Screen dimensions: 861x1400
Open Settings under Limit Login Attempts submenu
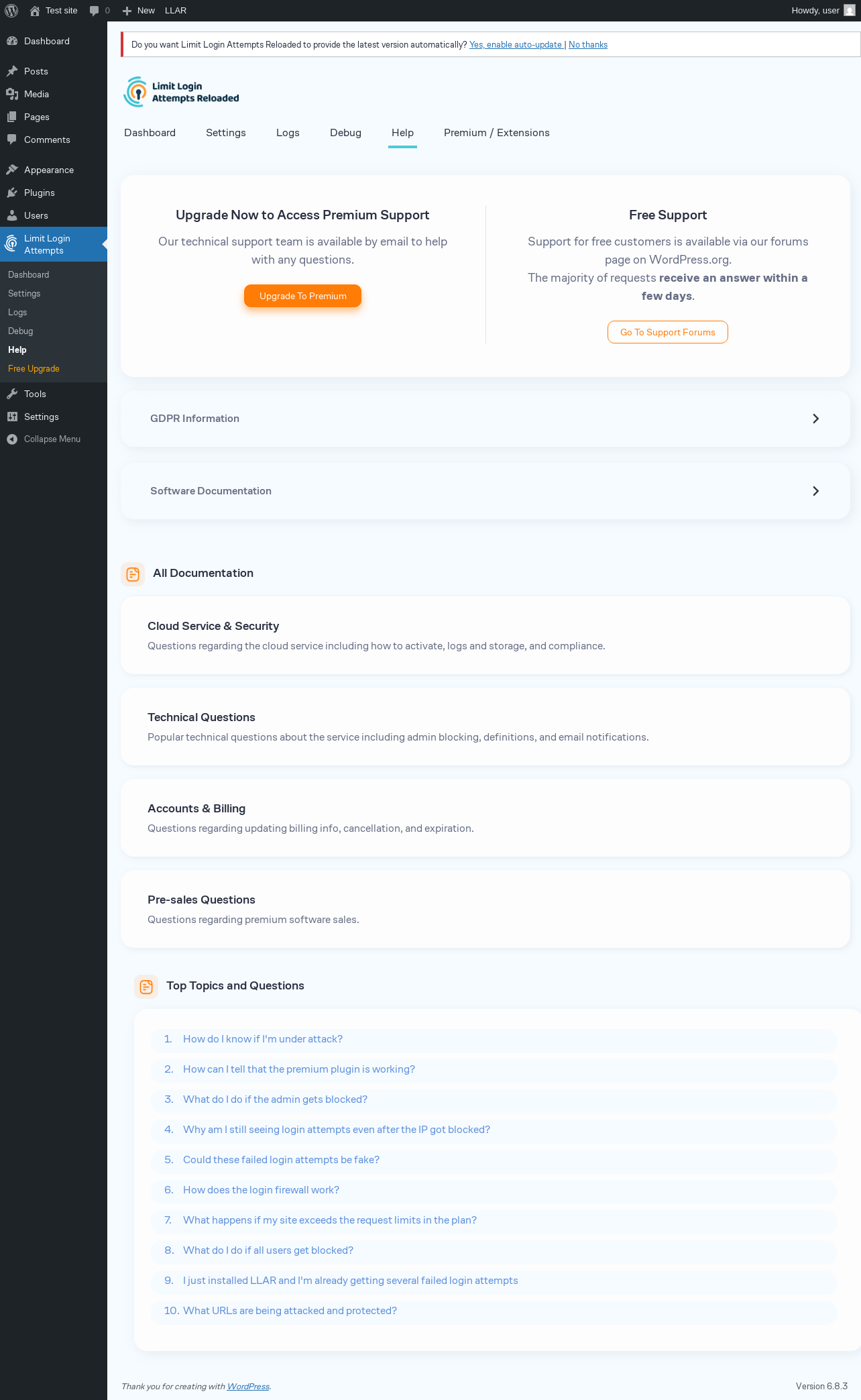(24, 293)
